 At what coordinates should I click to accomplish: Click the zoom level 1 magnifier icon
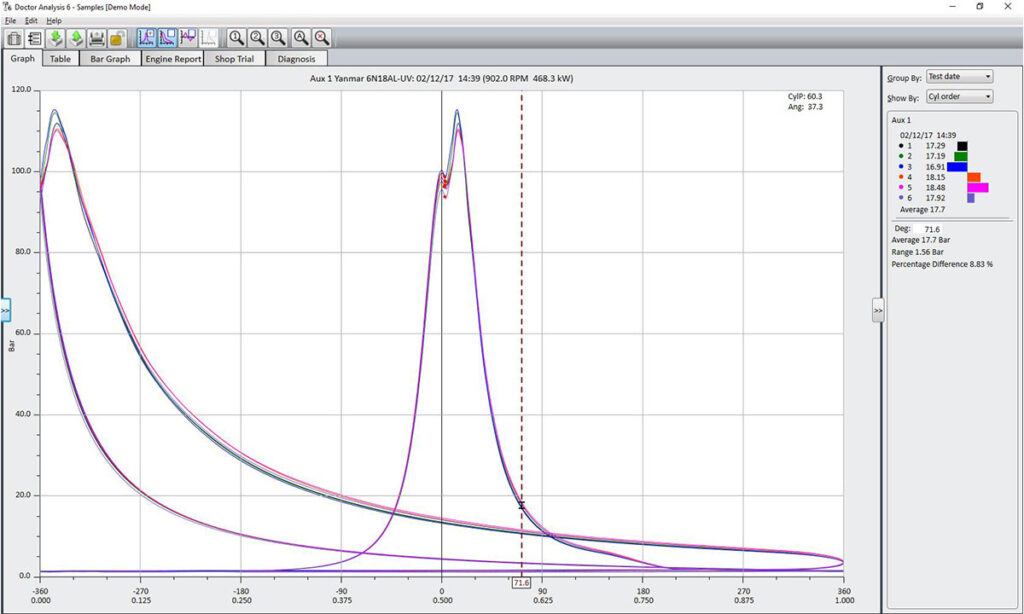tap(235, 38)
